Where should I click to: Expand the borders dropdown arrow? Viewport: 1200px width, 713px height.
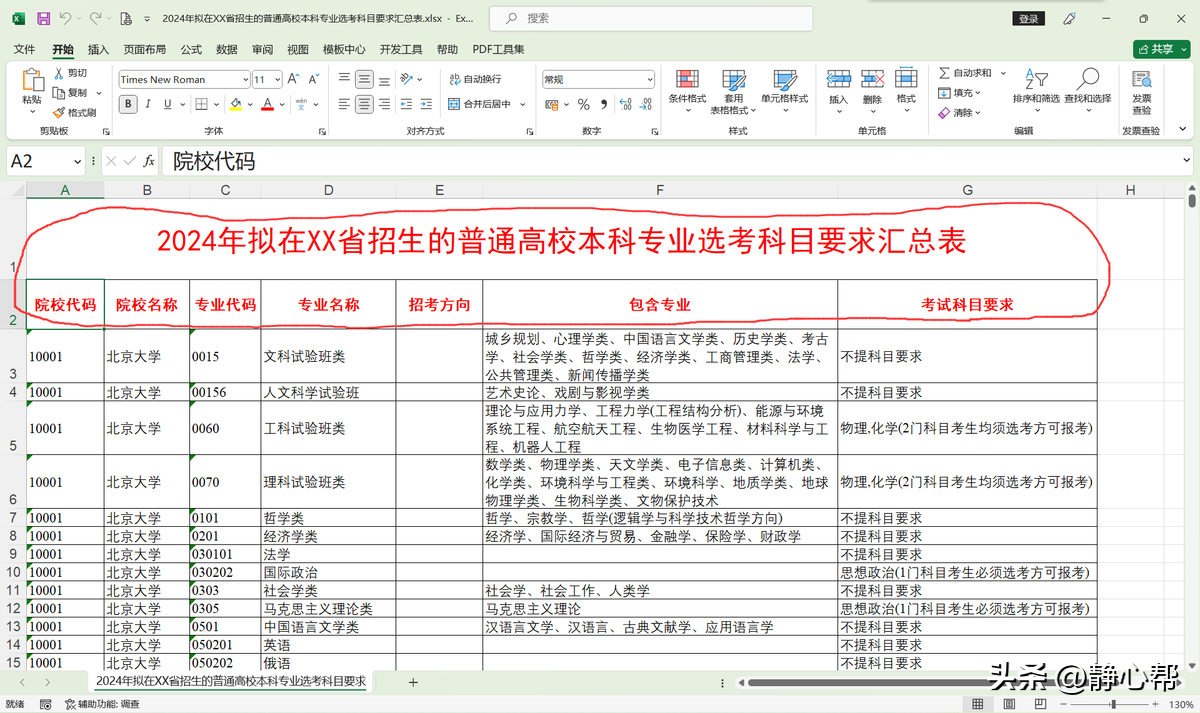[217, 104]
